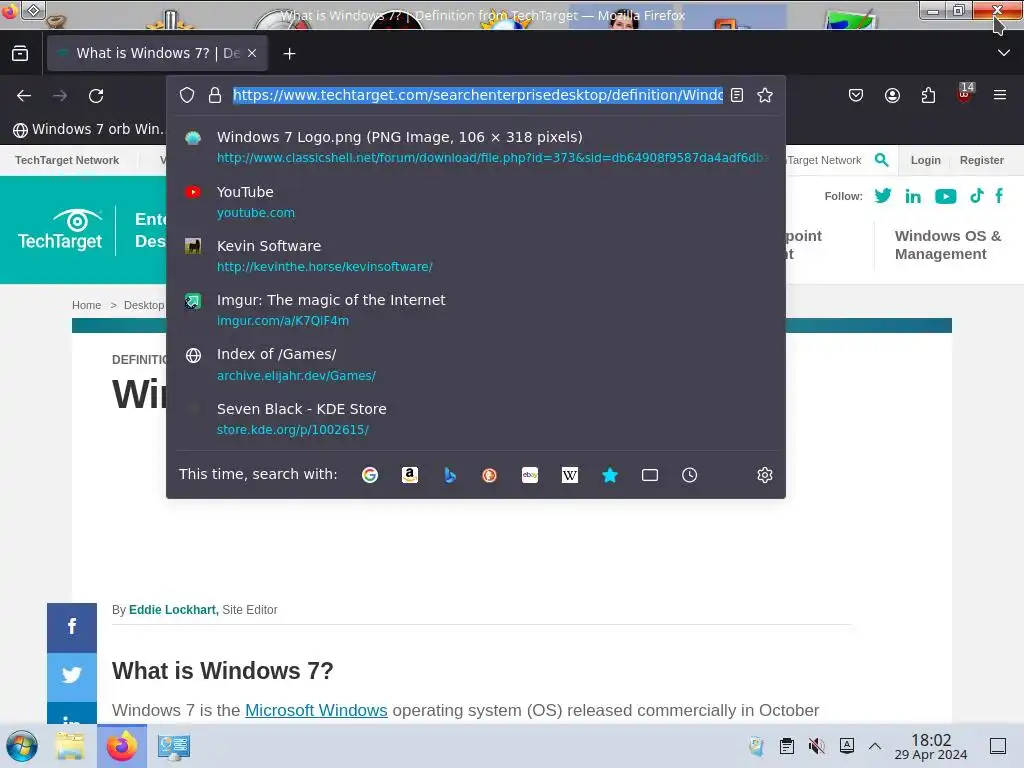The image size is (1024, 768).
Task: Search open tabs with the tab shortcut
Action: click(650, 475)
